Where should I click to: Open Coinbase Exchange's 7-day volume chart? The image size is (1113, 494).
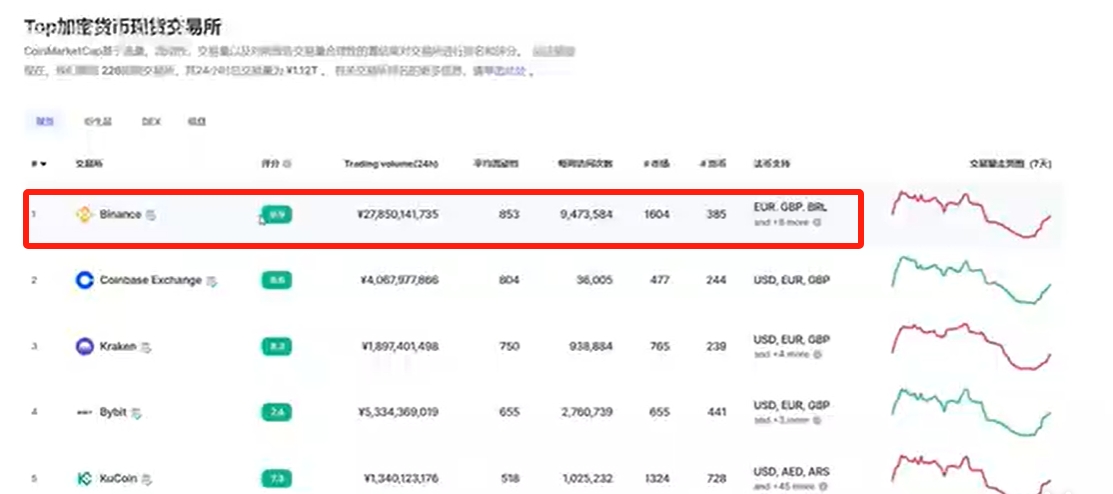(x=971, y=280)
